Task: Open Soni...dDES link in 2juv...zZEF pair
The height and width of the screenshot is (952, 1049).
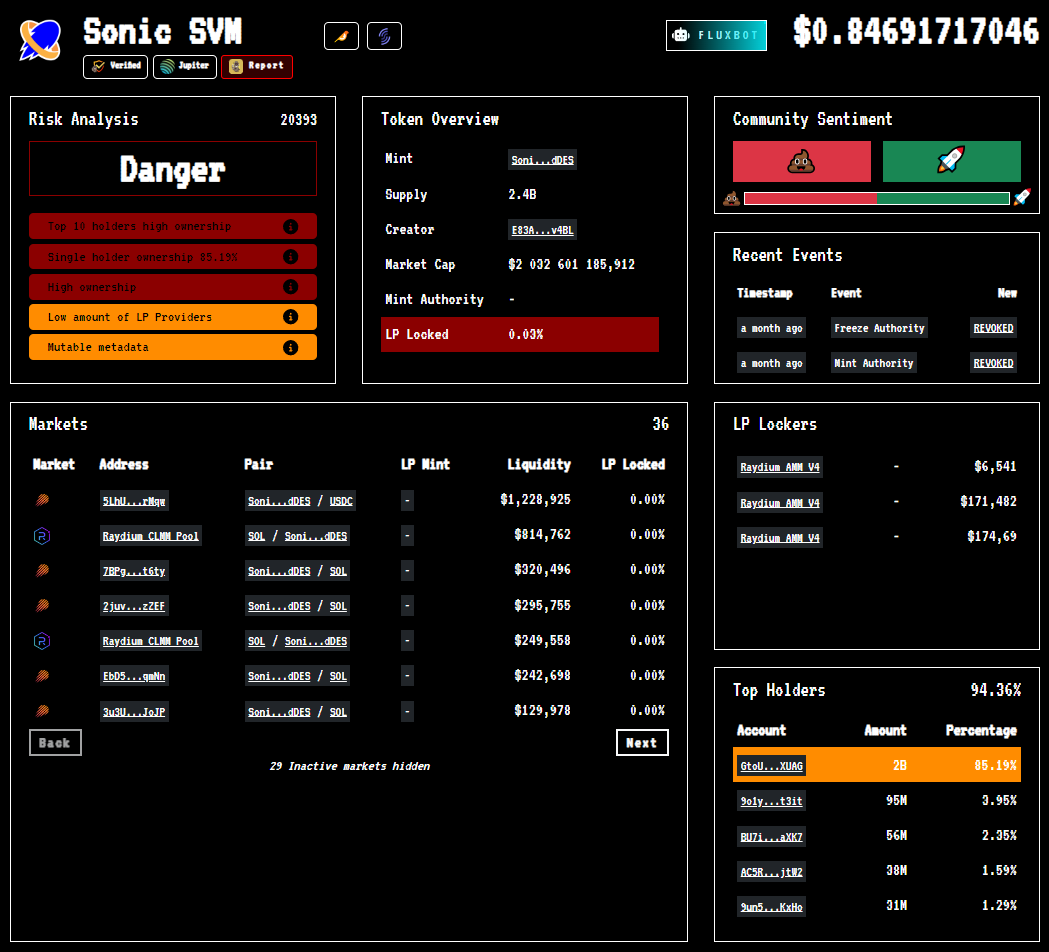Action: pos(279,607)
